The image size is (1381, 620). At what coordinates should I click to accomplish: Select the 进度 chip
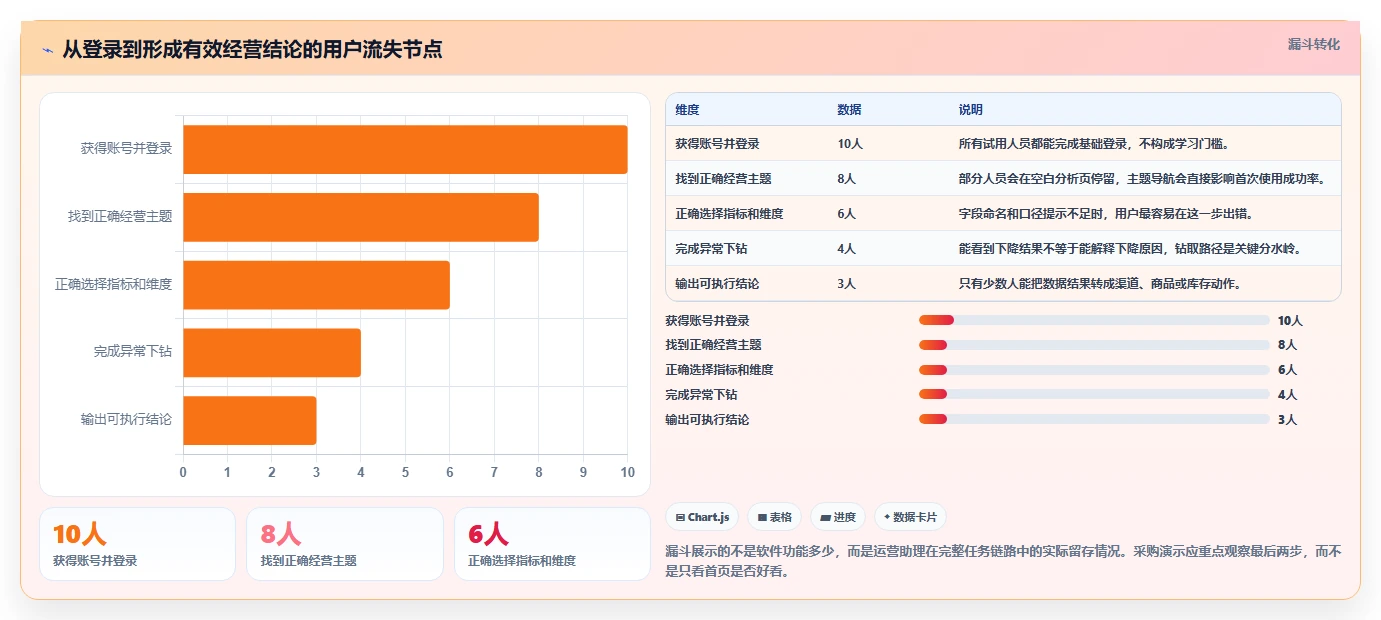837,517
